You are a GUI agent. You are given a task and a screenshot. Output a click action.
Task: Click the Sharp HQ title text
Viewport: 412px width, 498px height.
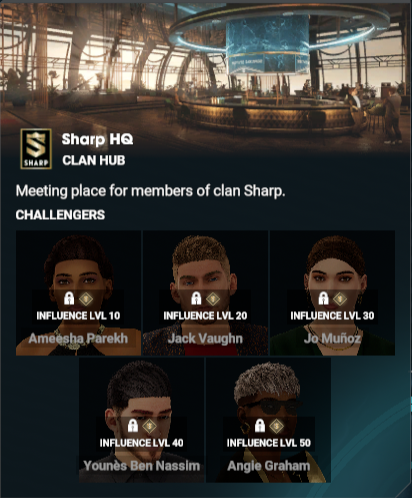point(97,139)
